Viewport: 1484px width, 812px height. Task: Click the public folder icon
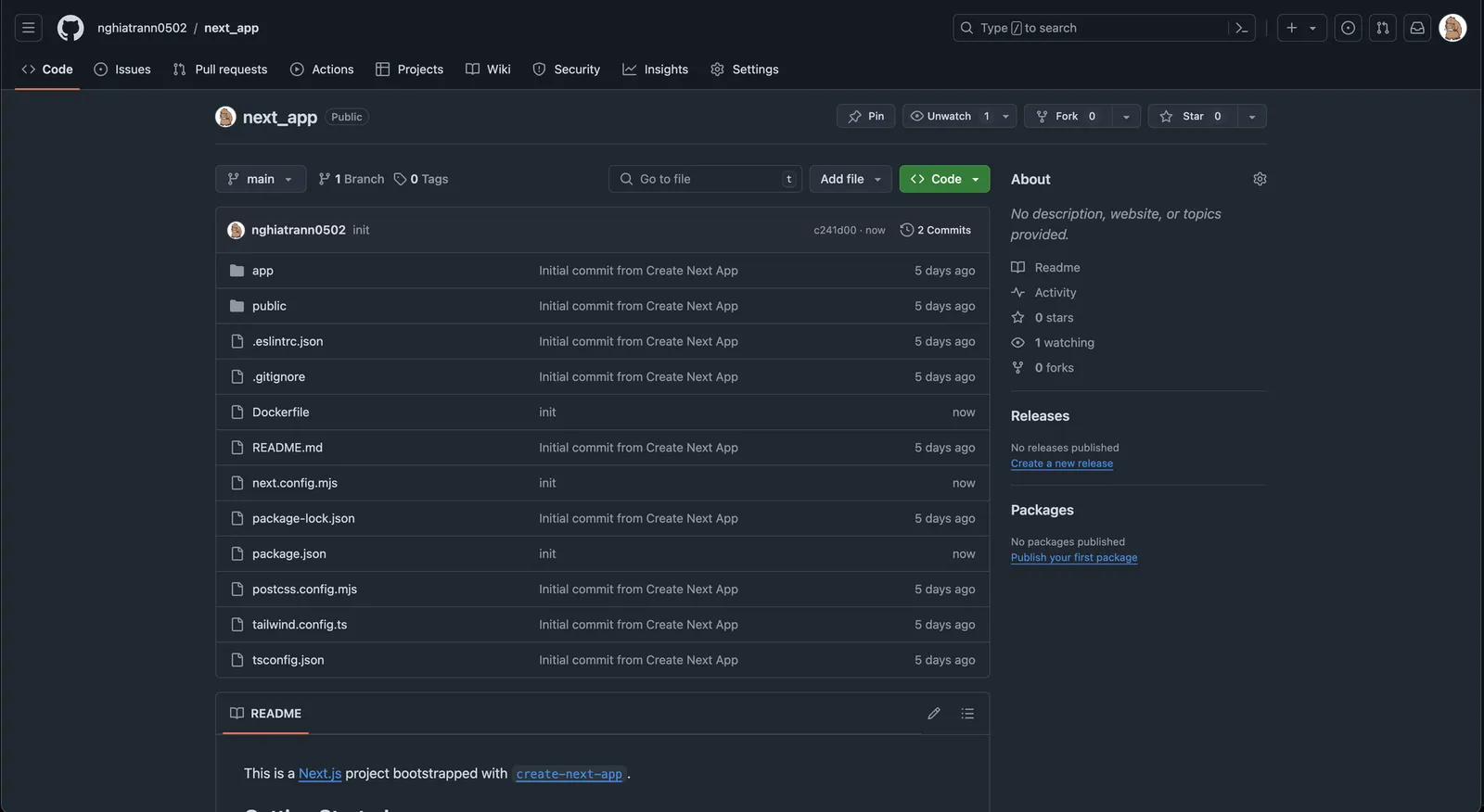pos(237,306)
